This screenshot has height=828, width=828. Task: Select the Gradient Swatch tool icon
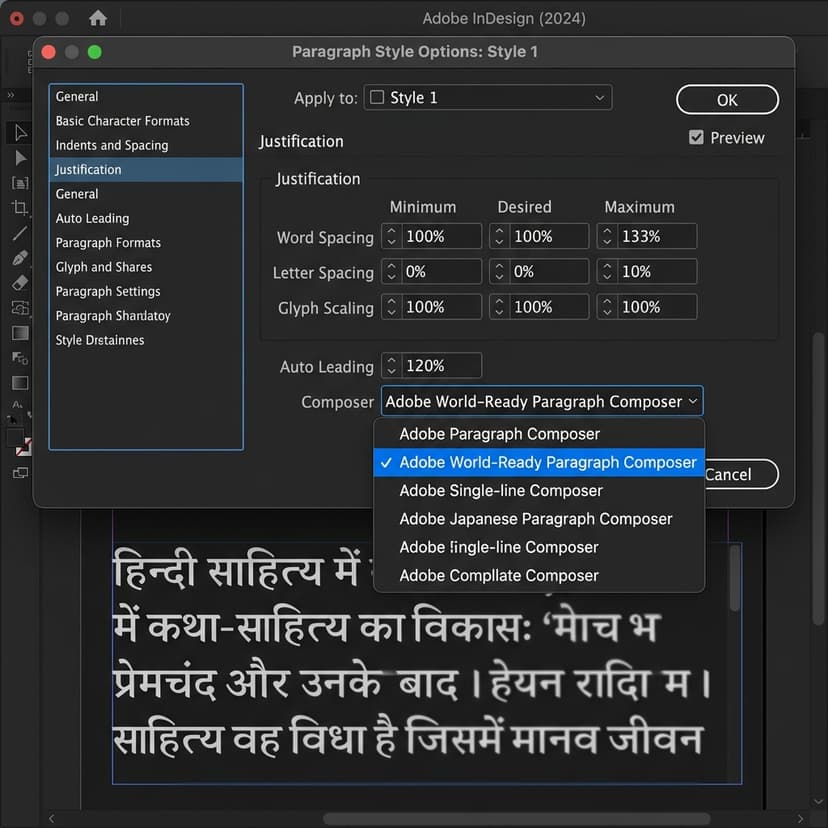point(20,383)
